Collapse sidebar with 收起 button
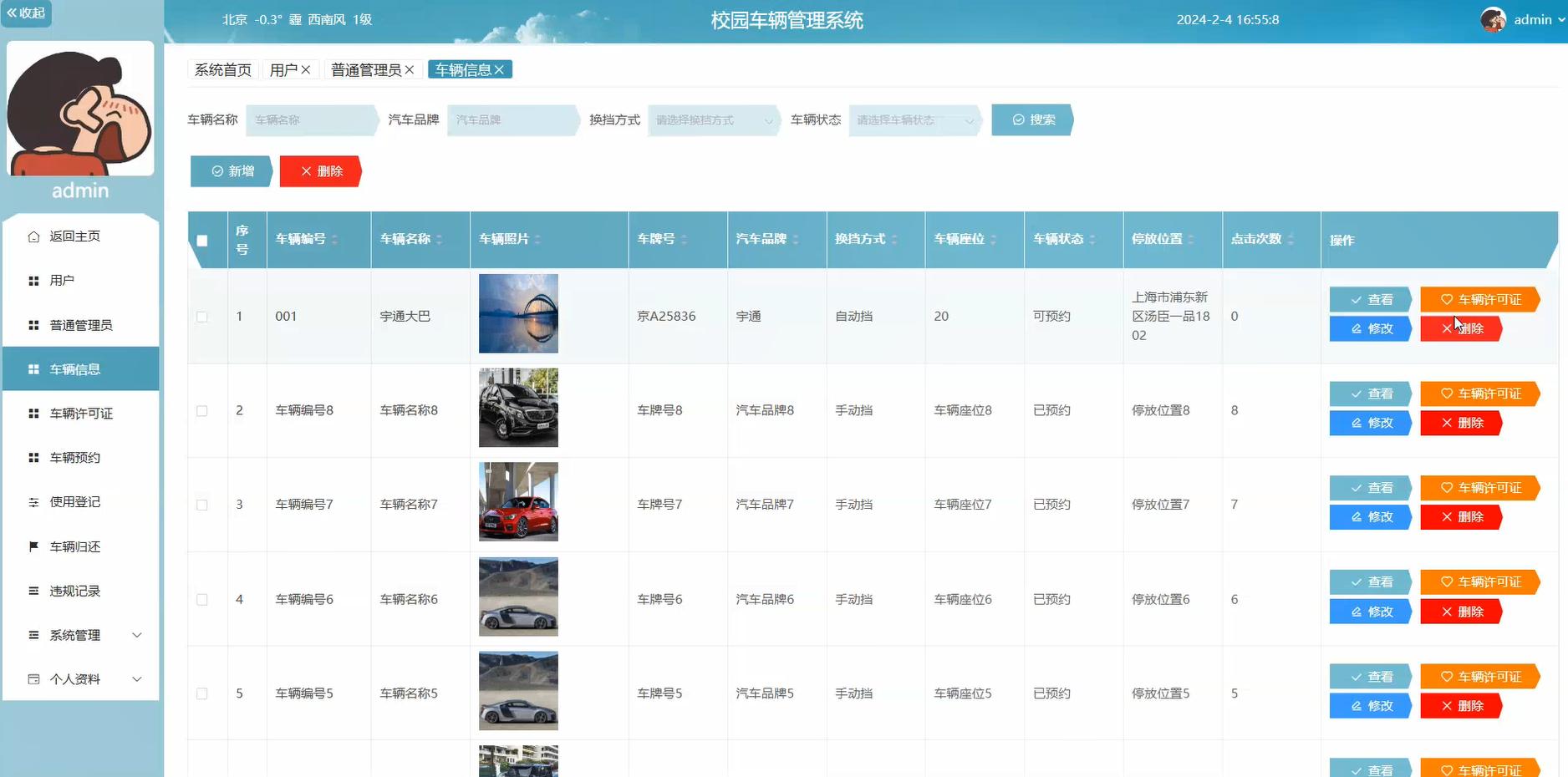 [x=26, y=13]
